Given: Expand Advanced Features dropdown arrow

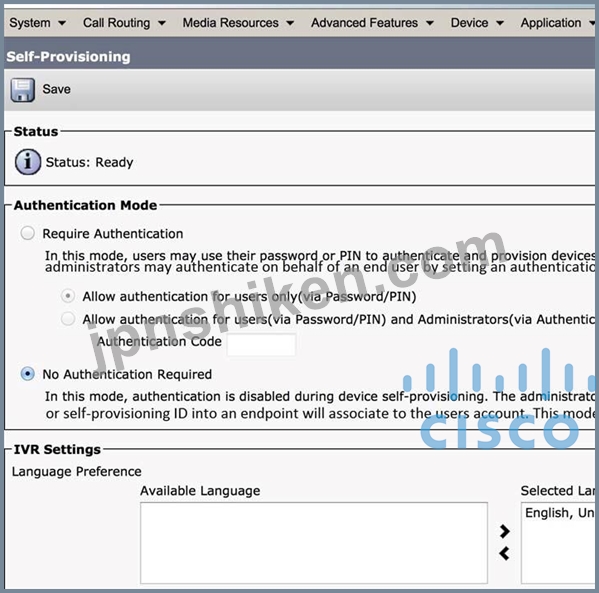Looking at the screenshot, I should point(430,23).
